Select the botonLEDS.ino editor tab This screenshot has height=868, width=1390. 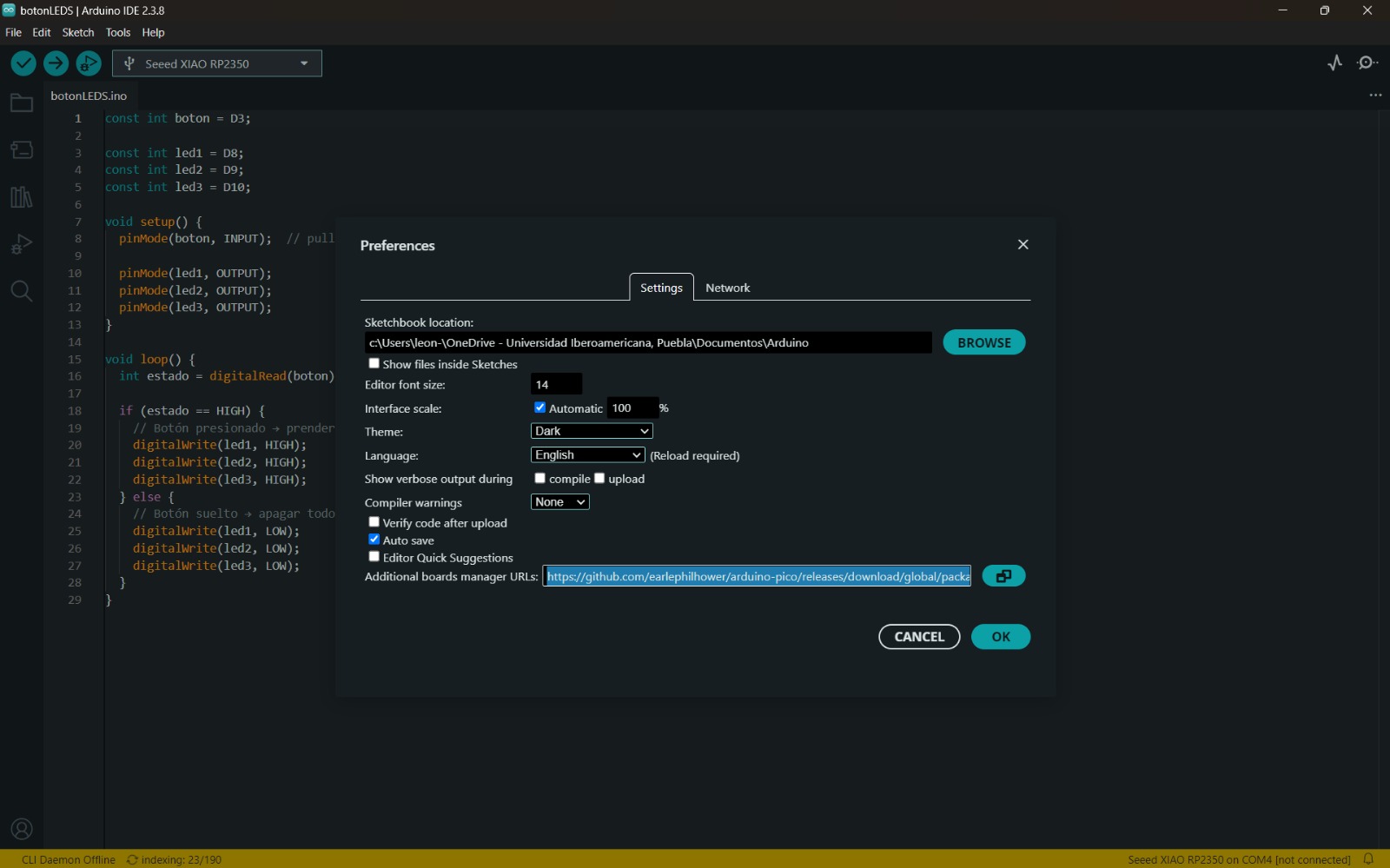pos(89,96)
